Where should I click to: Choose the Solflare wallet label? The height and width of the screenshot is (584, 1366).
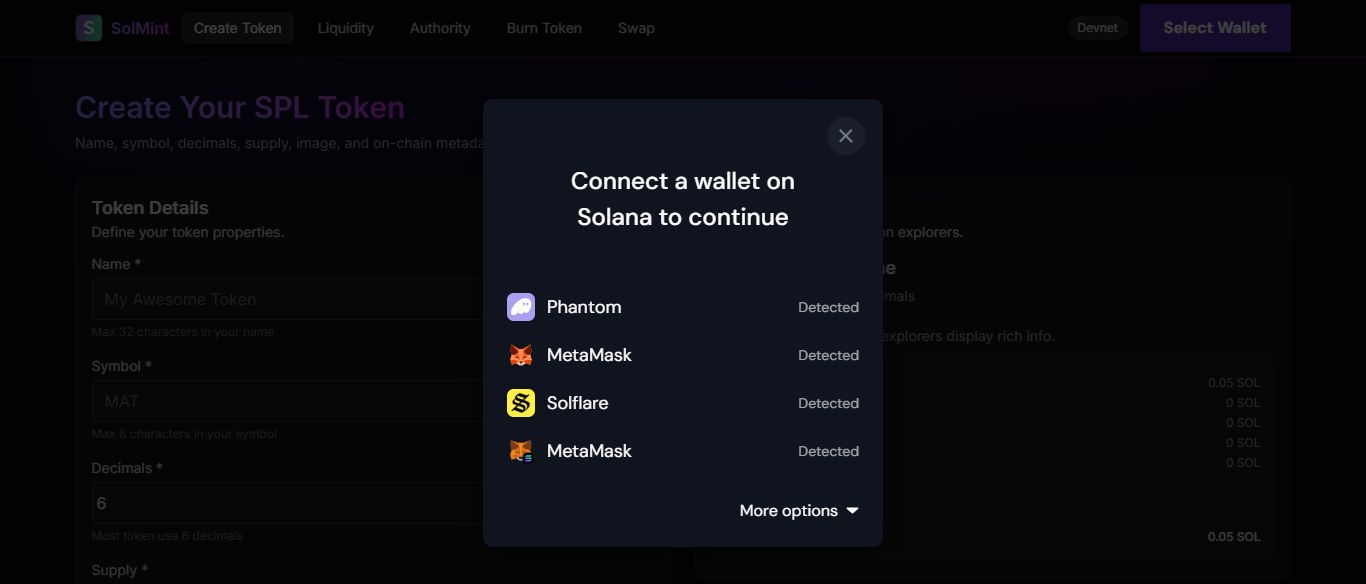coord(578,403)
